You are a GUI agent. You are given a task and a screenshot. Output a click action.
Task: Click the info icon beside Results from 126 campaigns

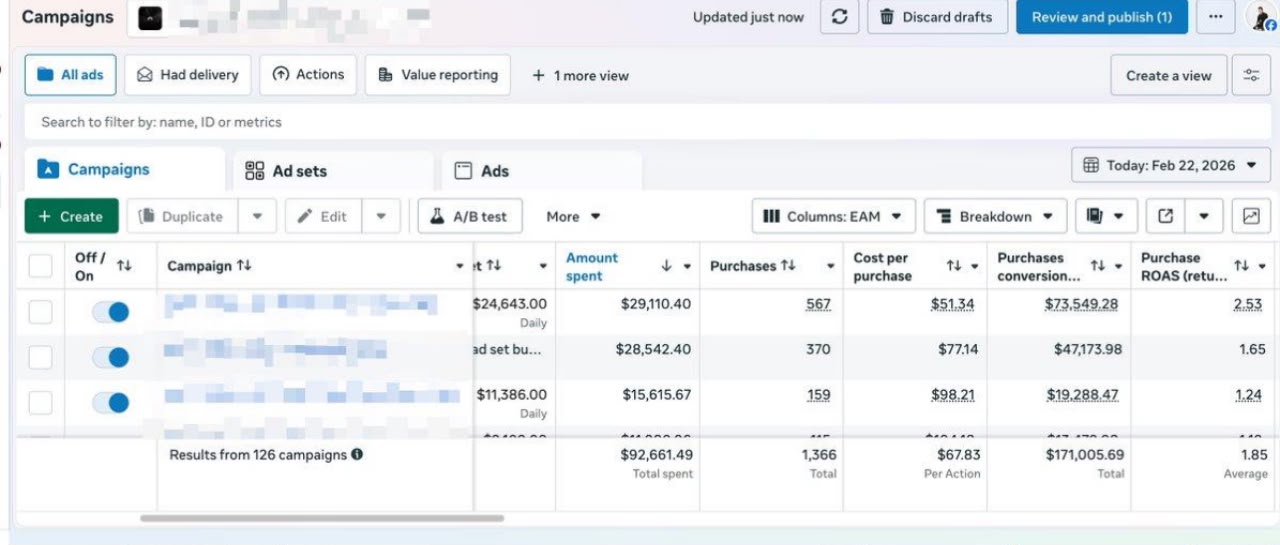[357, 454]
